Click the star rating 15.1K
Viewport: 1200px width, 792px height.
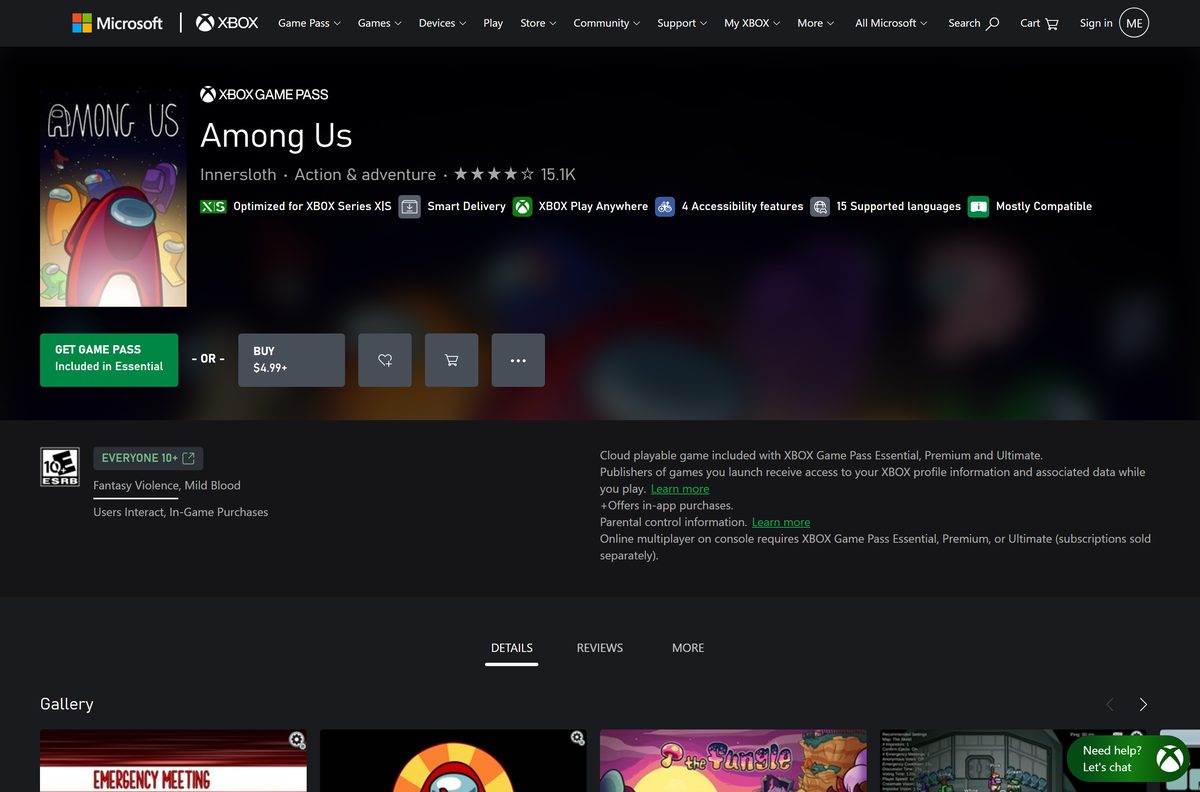click(515, 174)
